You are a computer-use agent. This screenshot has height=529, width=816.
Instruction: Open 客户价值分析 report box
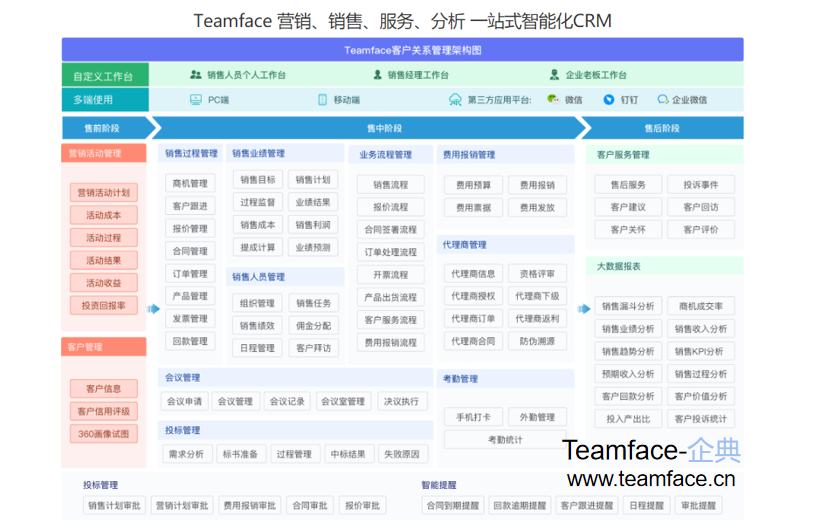[x=701, y=396]
